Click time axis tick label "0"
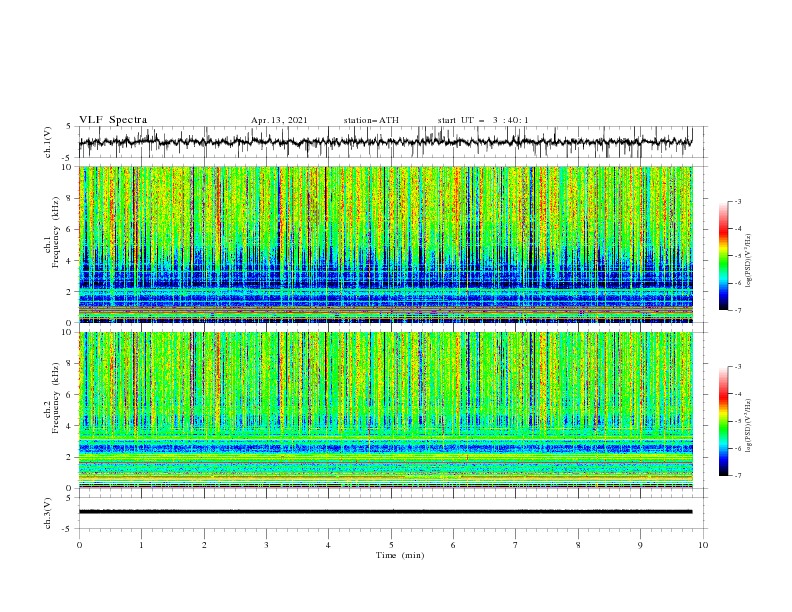This screenshot has height=612, width=792. pos(79,545)
